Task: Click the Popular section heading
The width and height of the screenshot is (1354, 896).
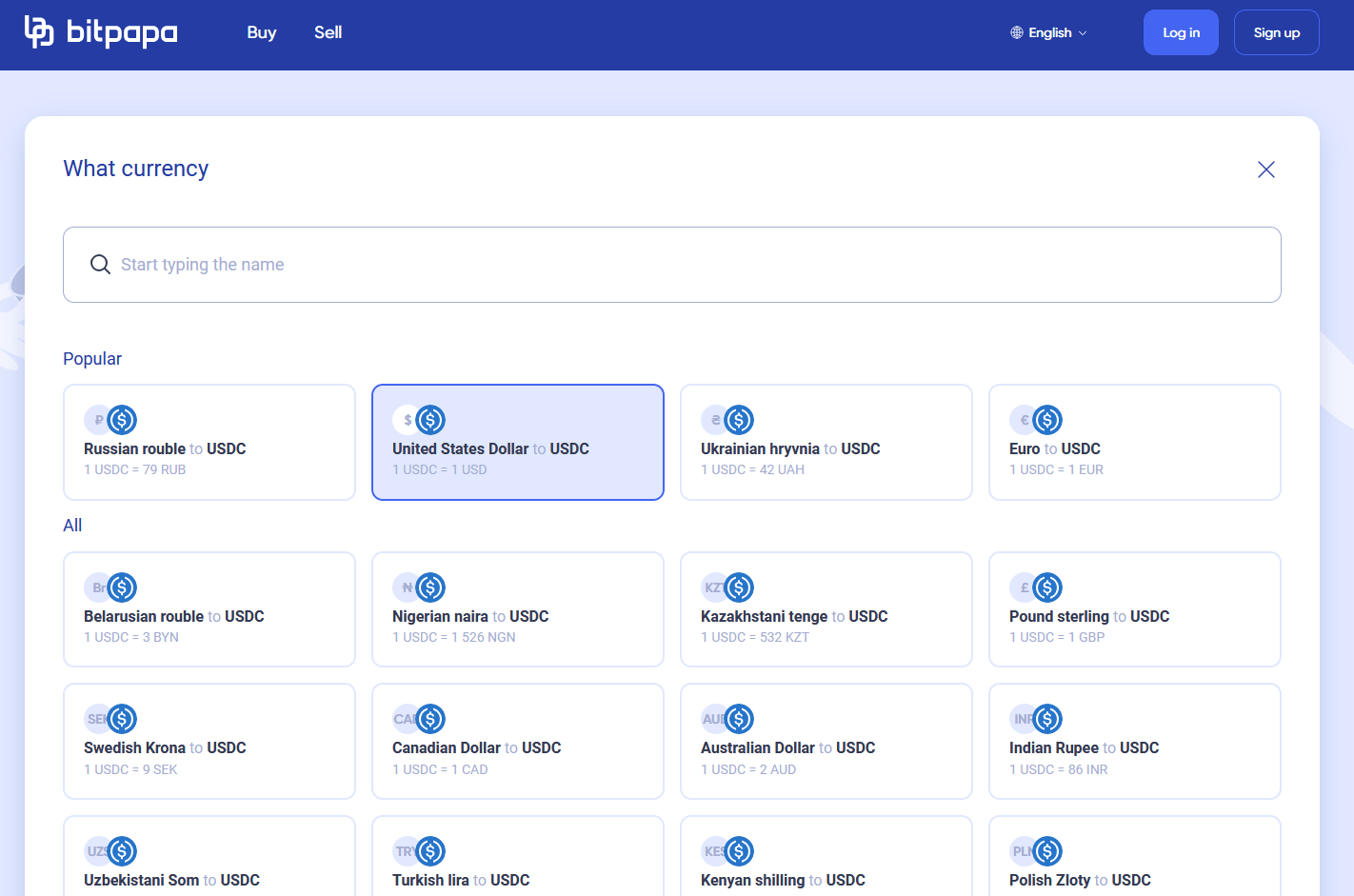Action: point(92,359)
